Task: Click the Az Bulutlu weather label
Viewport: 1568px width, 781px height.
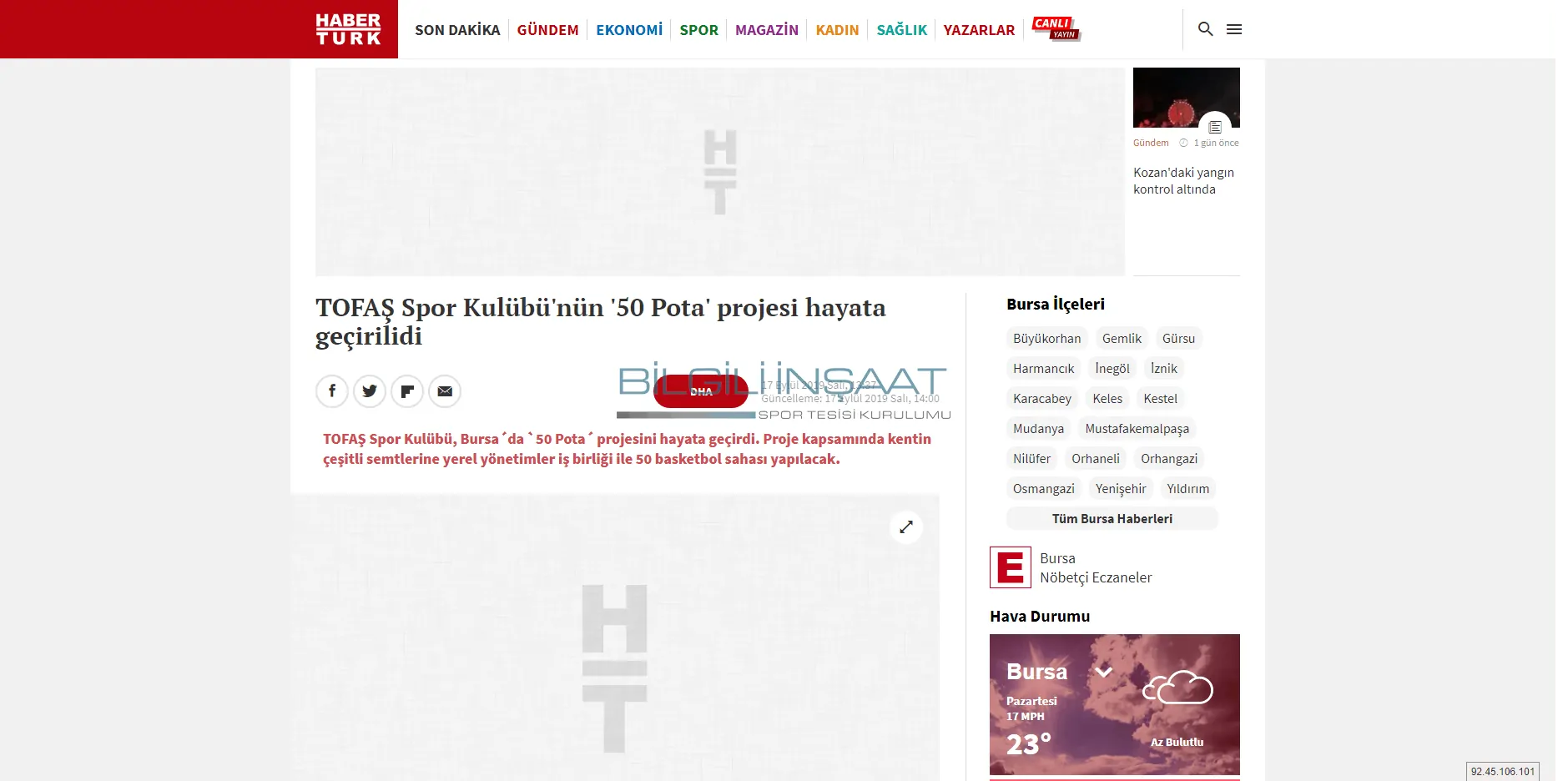Action: click(x=1177, y=742)
